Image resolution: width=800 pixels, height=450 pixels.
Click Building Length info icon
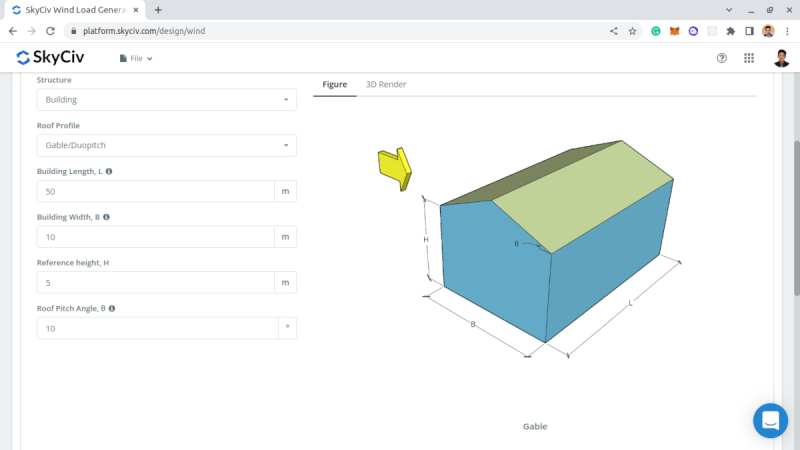pos(109,171)
